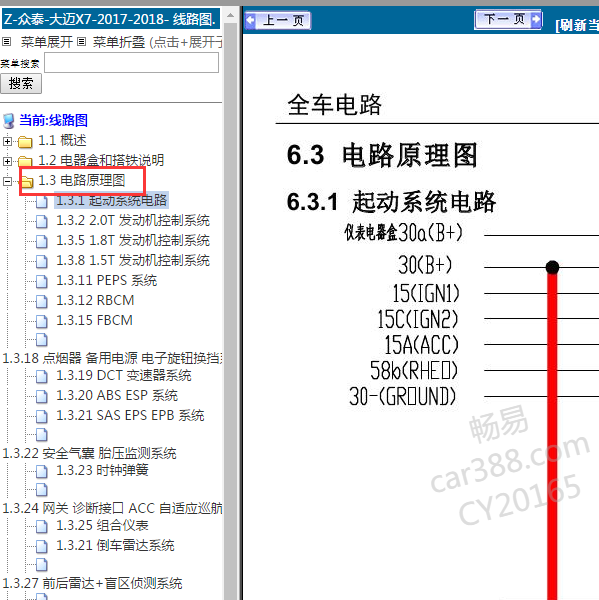
Task: Open 1.3.23 时钟弹簧 entry
Action: (x=102, y=470)
